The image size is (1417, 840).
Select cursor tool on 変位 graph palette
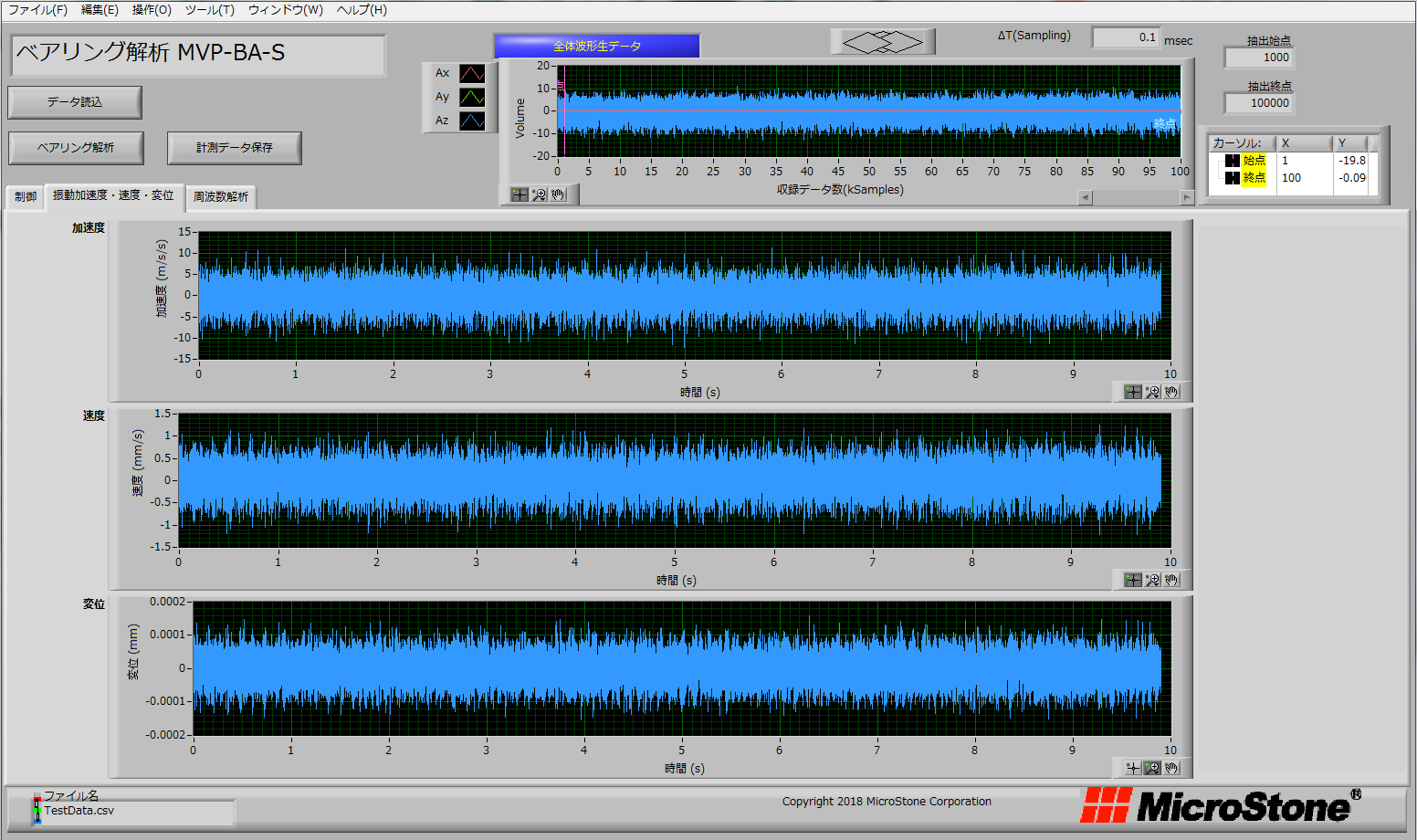(x=1133, y=768)
